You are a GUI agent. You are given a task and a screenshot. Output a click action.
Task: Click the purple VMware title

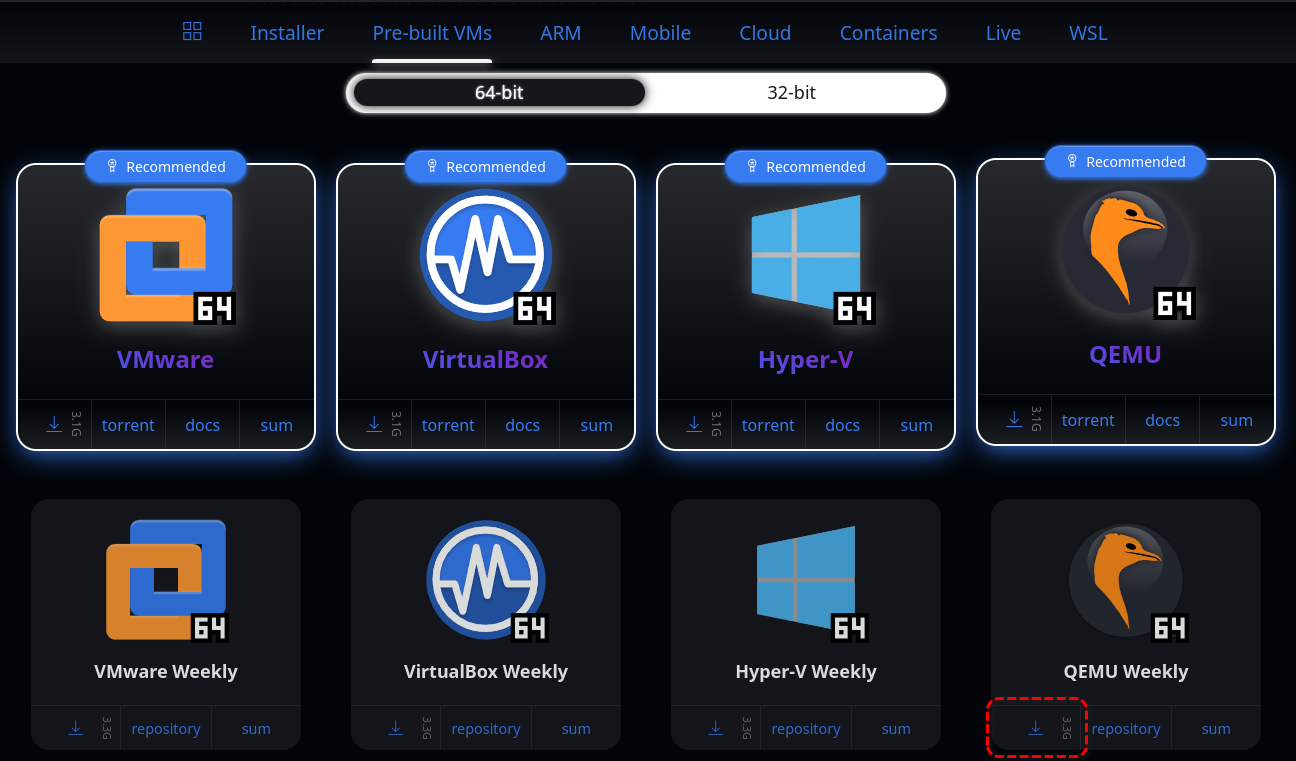pyautogui.click(x=166, y=359)
